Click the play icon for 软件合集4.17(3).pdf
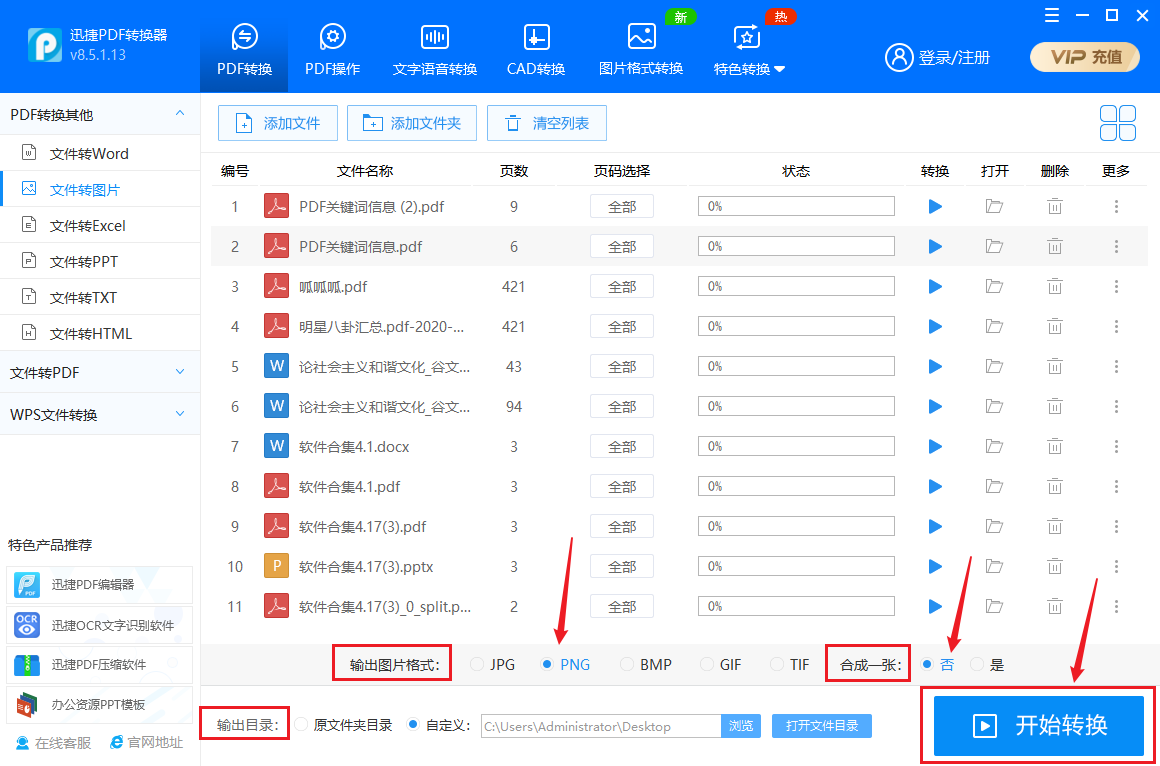Viewport: 1160px width, 766px height. coord(935,526)
